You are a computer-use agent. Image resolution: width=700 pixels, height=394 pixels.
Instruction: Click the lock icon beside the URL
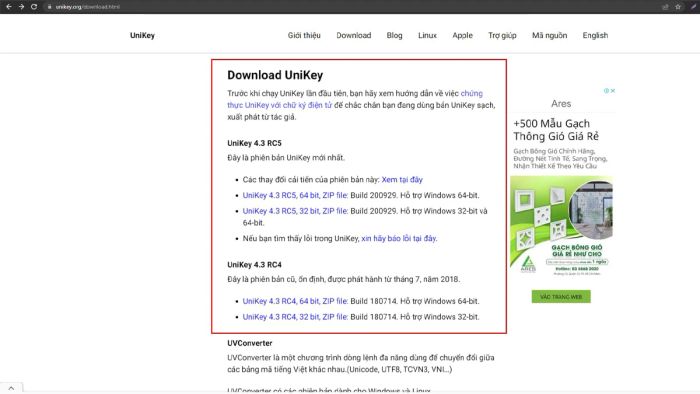coord(50,7)
